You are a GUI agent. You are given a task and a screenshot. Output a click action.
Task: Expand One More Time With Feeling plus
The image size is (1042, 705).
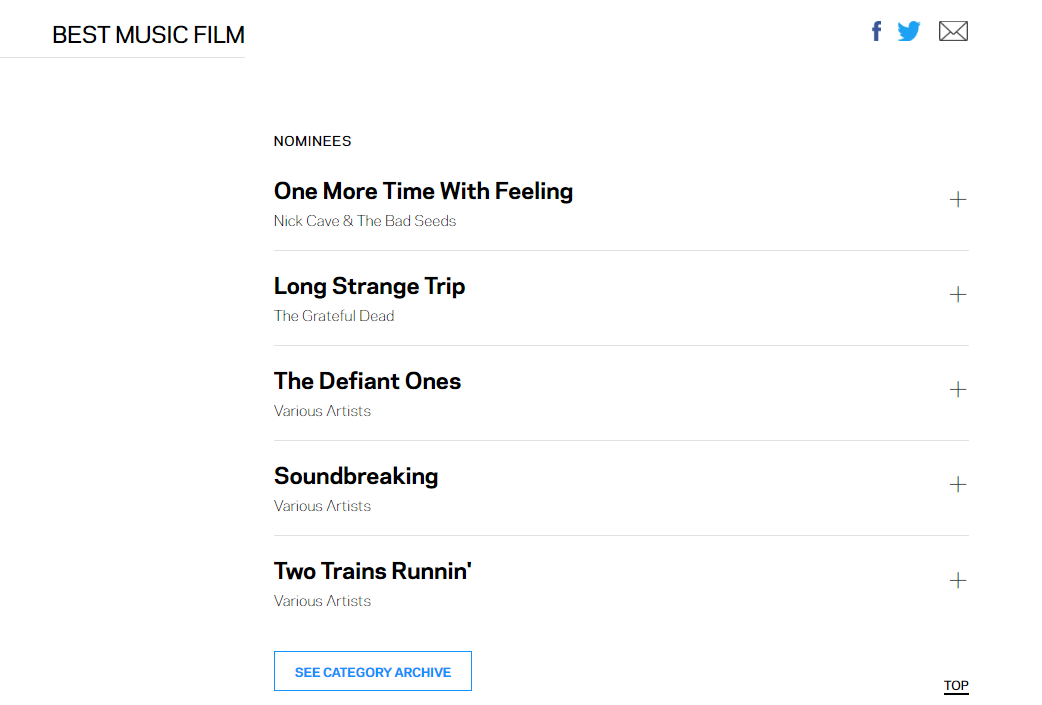point(958,200)
